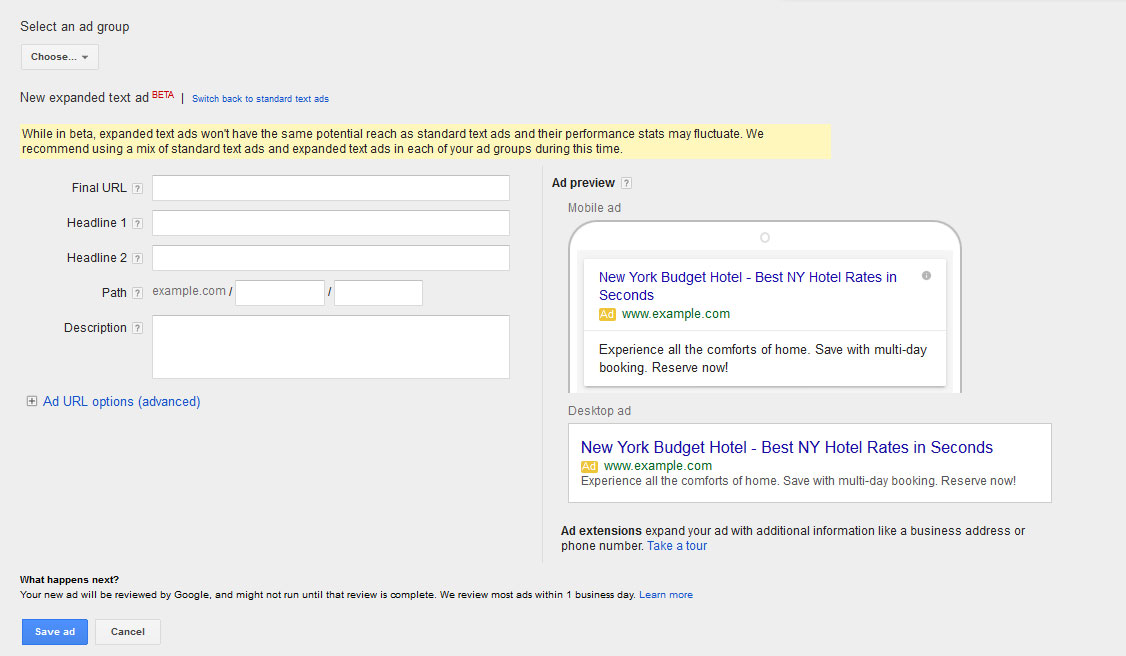
Task: Click the Learn more link
Action: [666, 595]
